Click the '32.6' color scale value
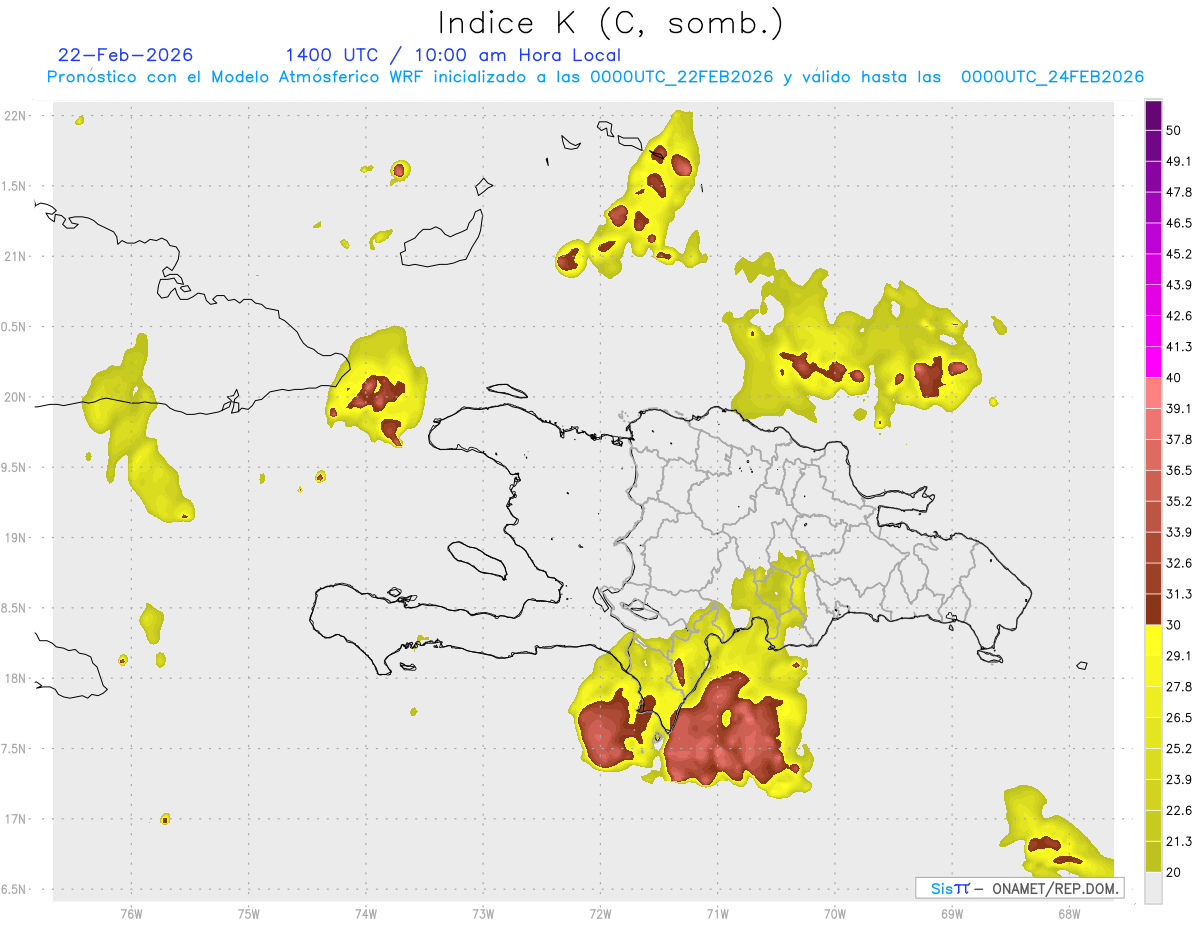 (x=1179, y=563)
